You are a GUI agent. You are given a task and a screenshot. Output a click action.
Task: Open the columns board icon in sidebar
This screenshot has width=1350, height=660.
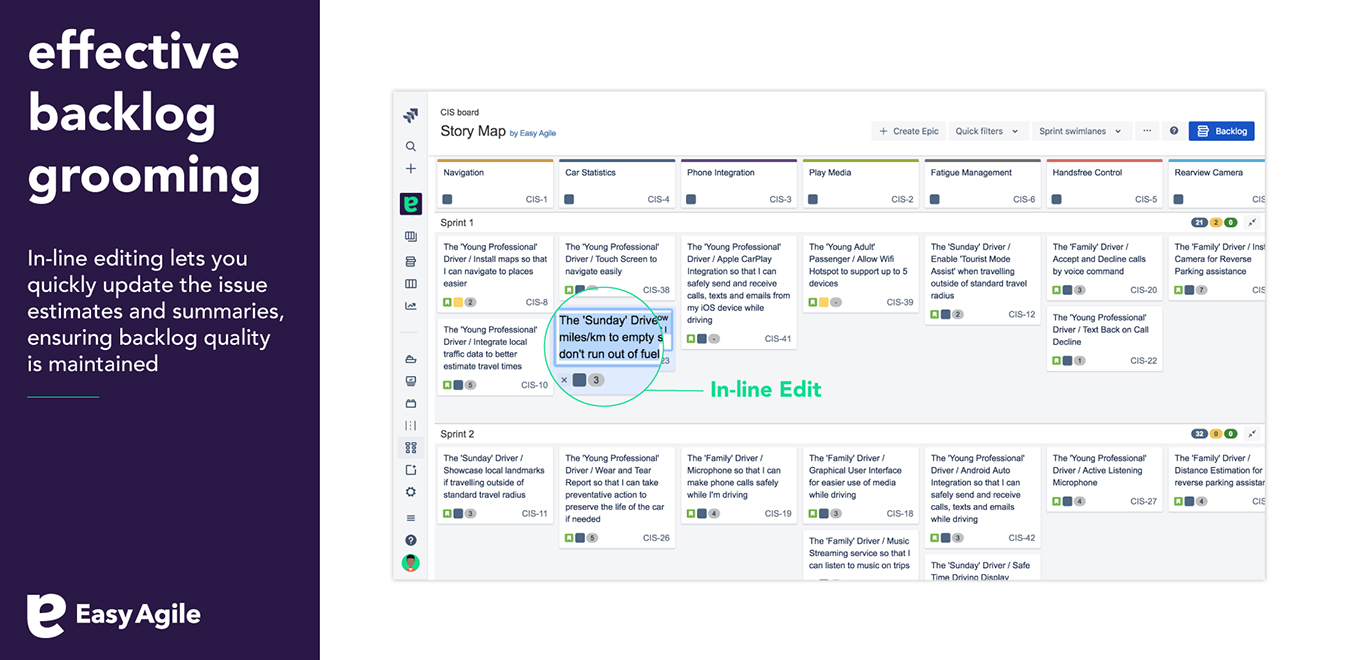pos(410,285)
